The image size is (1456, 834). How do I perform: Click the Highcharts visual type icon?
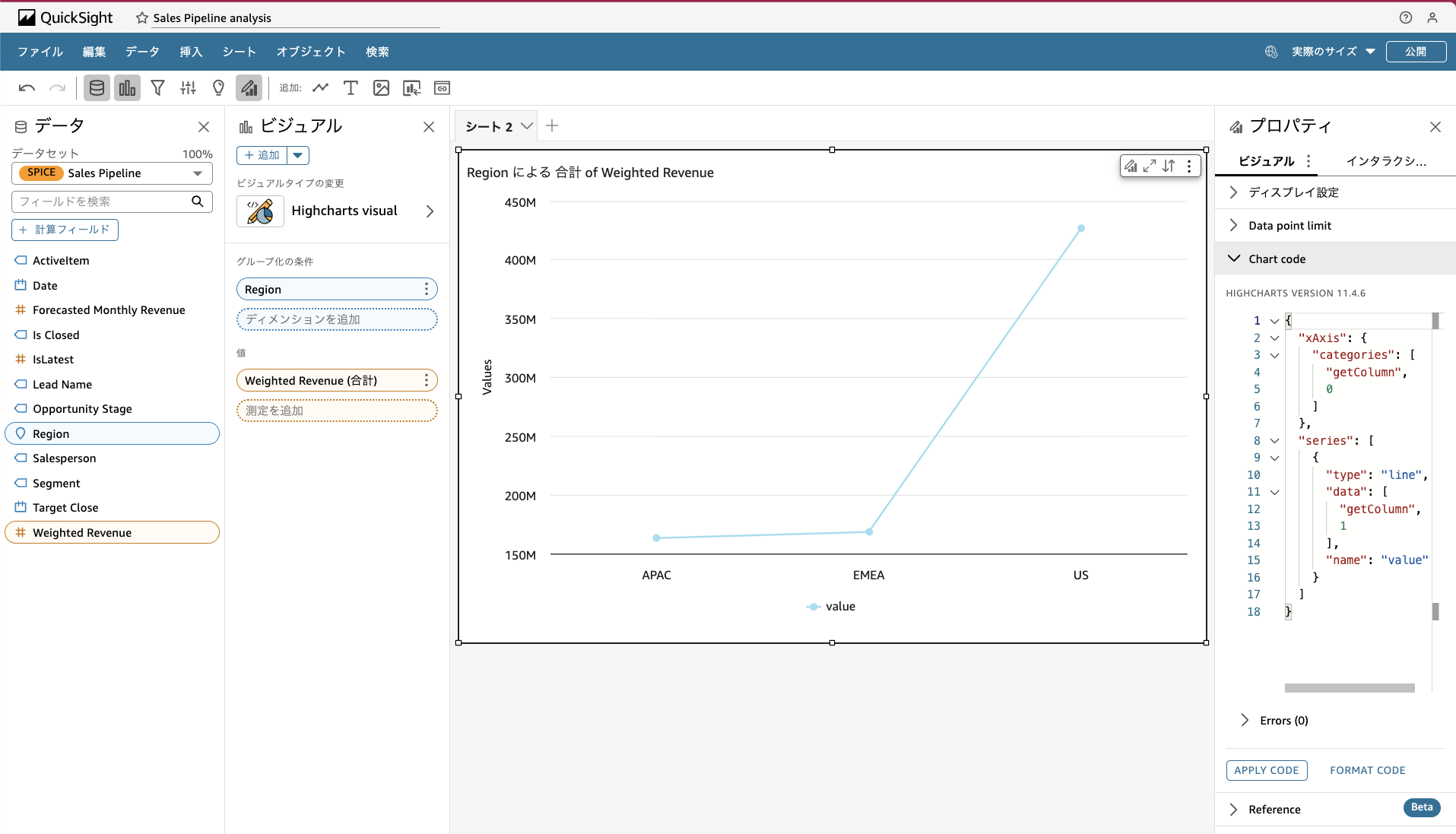pos(260,211)
